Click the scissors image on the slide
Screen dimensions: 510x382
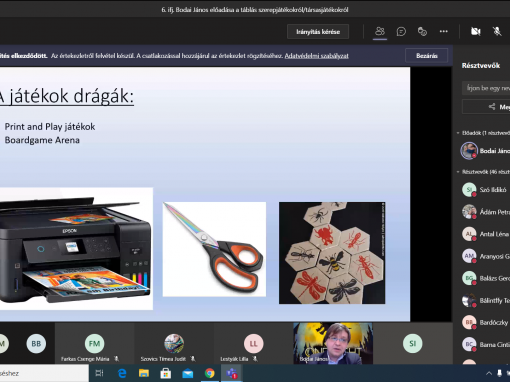(x=214, y=249)
